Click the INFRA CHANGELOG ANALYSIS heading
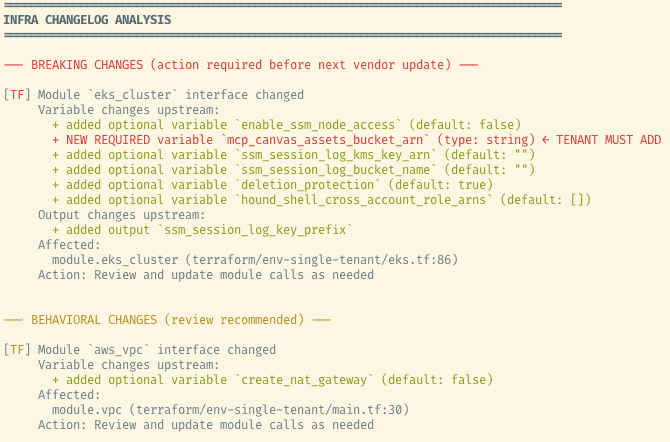 click(x=87, y=20)
